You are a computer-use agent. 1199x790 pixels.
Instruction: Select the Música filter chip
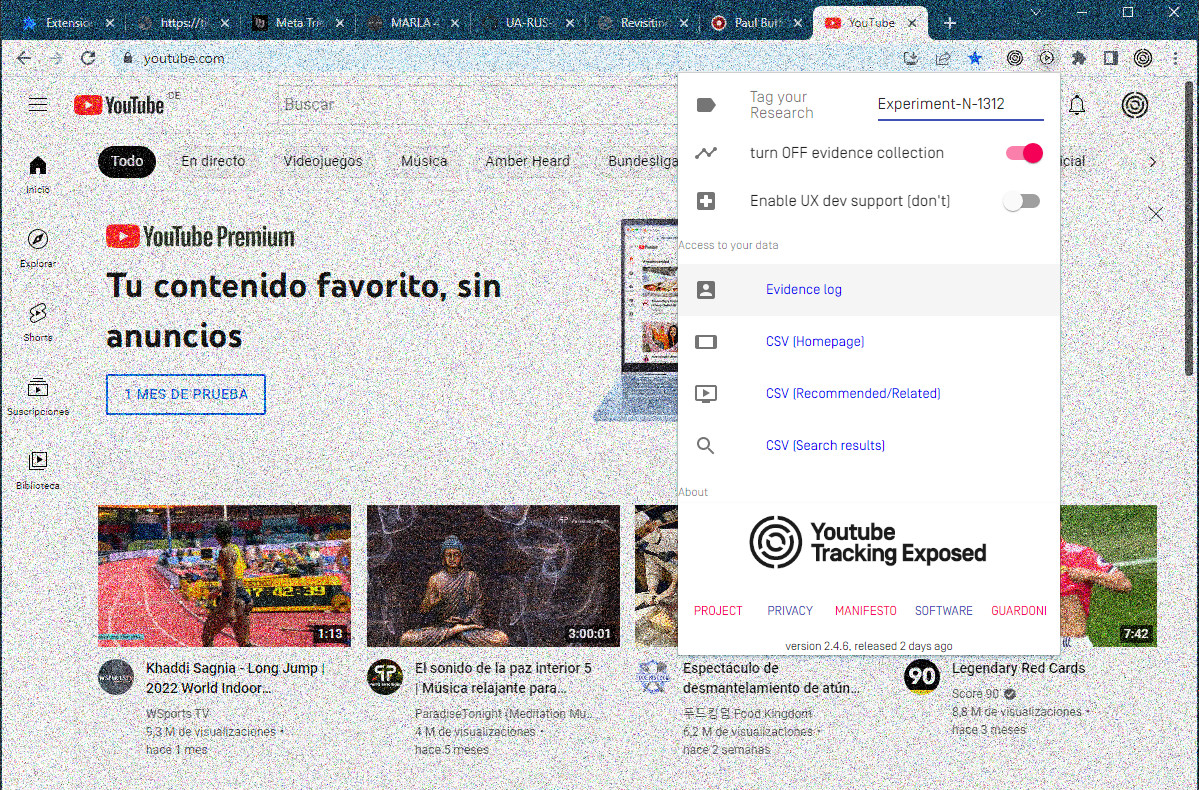coord(424,161)
